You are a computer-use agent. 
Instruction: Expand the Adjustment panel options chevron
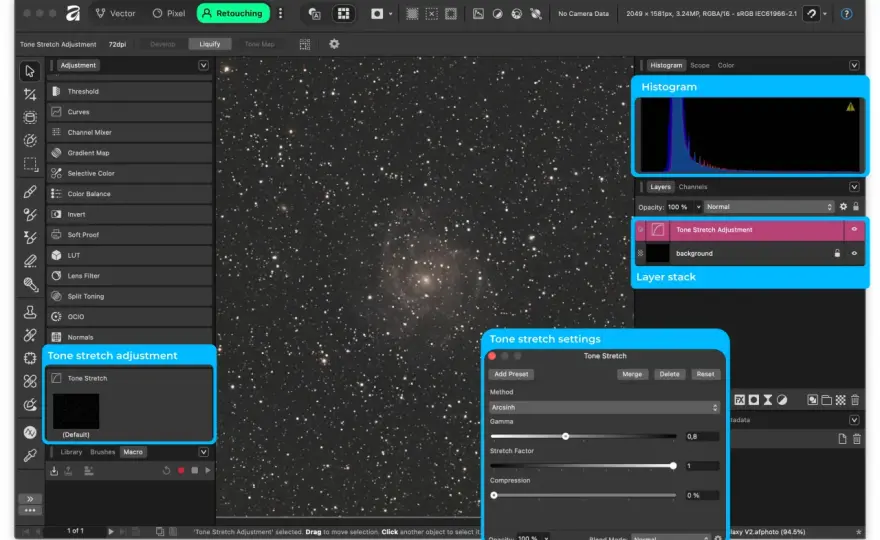203,65
